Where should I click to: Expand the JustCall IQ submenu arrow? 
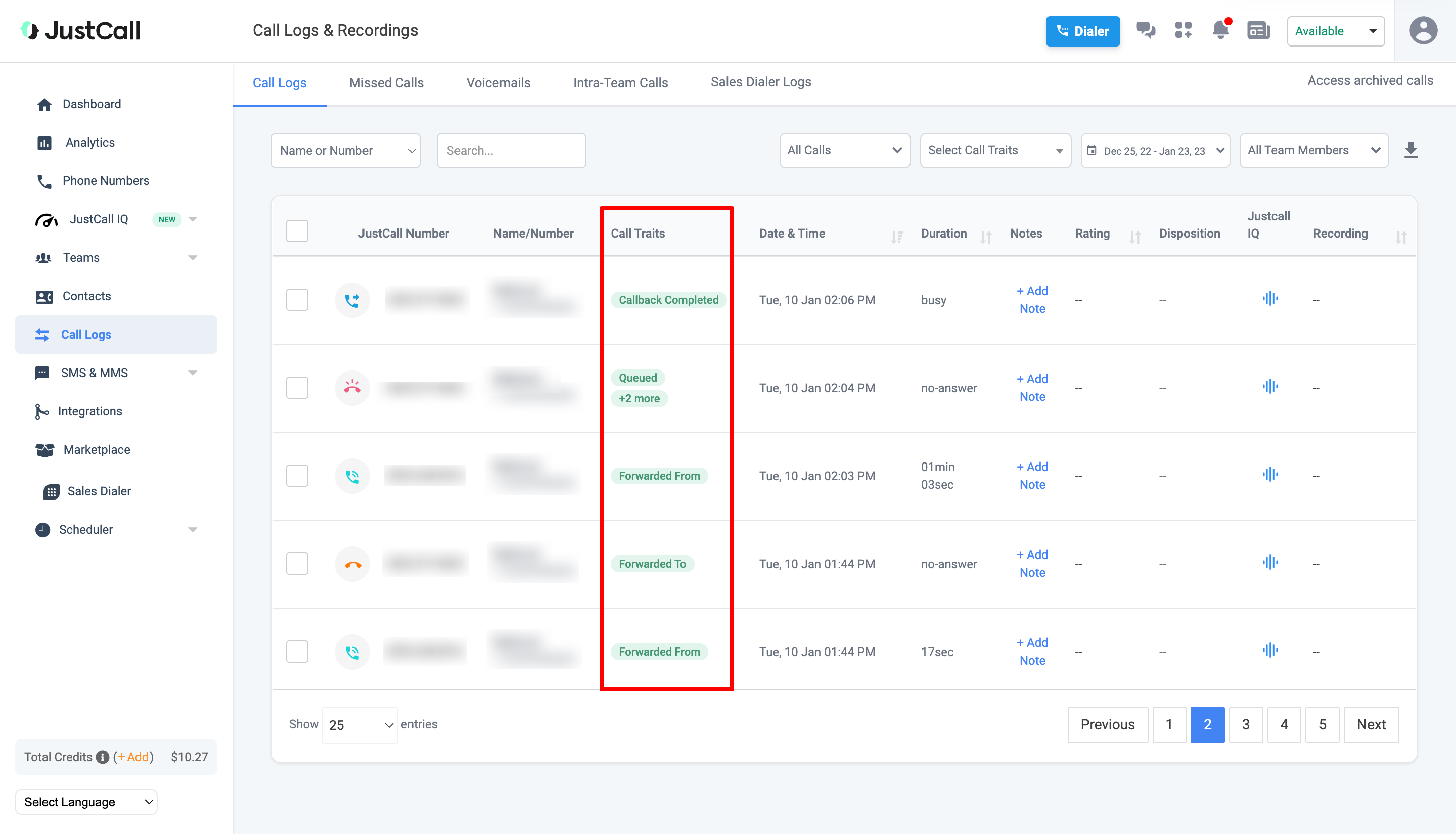pos(193,219)
